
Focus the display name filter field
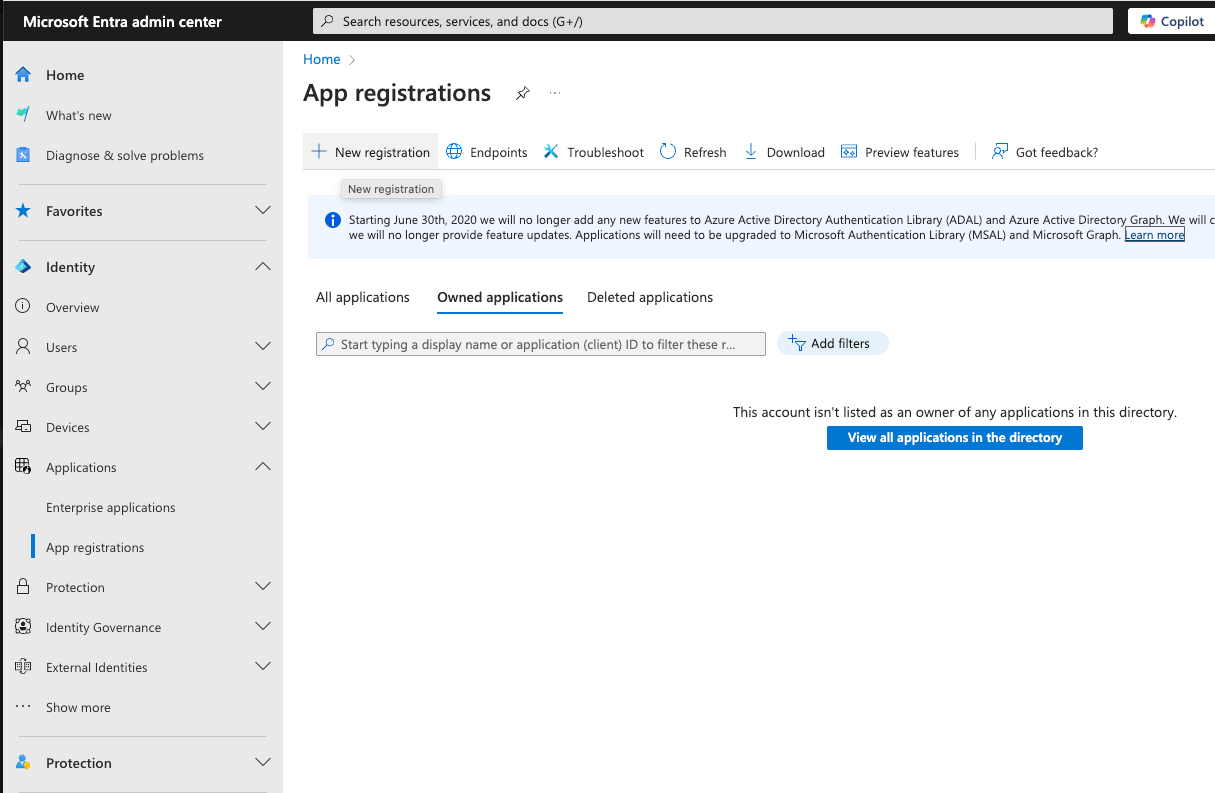[541, 344]
